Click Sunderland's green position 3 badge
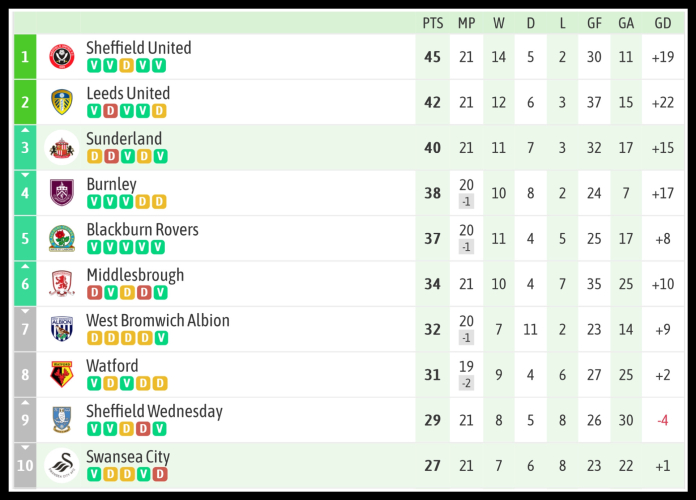Screen dimensions: 696x500 point(26,148)
